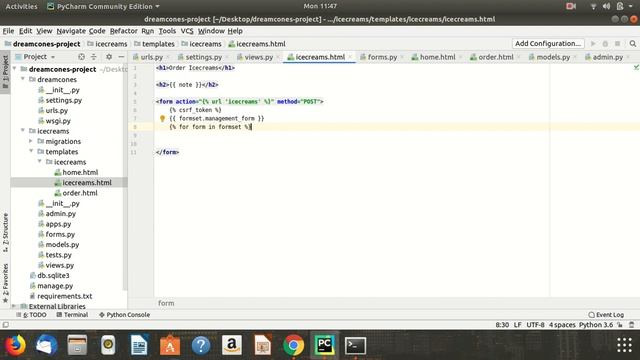The height and width of the screenshot is (360, 640).
Task: Open Amazon icon in the dock
Action: tap(232, 345)
